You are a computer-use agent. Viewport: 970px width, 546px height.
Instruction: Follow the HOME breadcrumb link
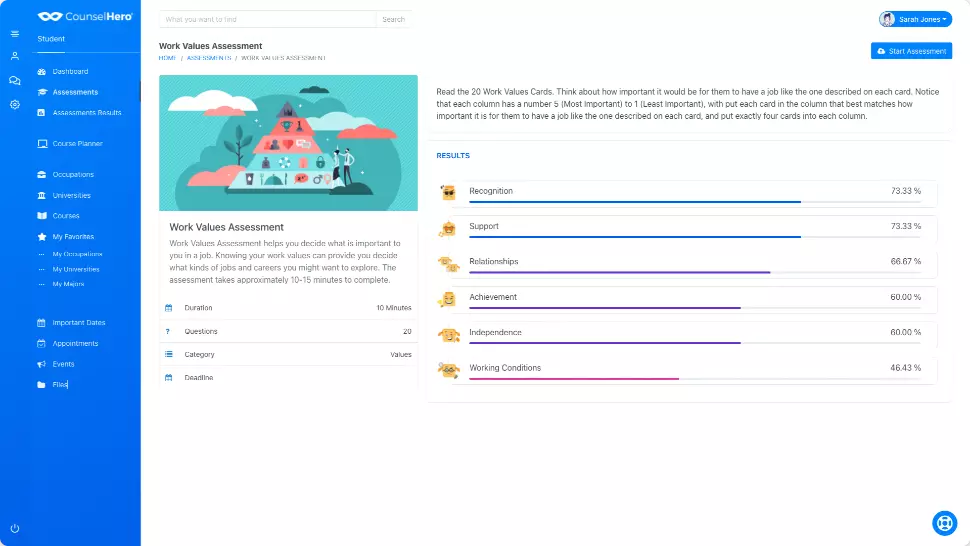tap(167, 58)
